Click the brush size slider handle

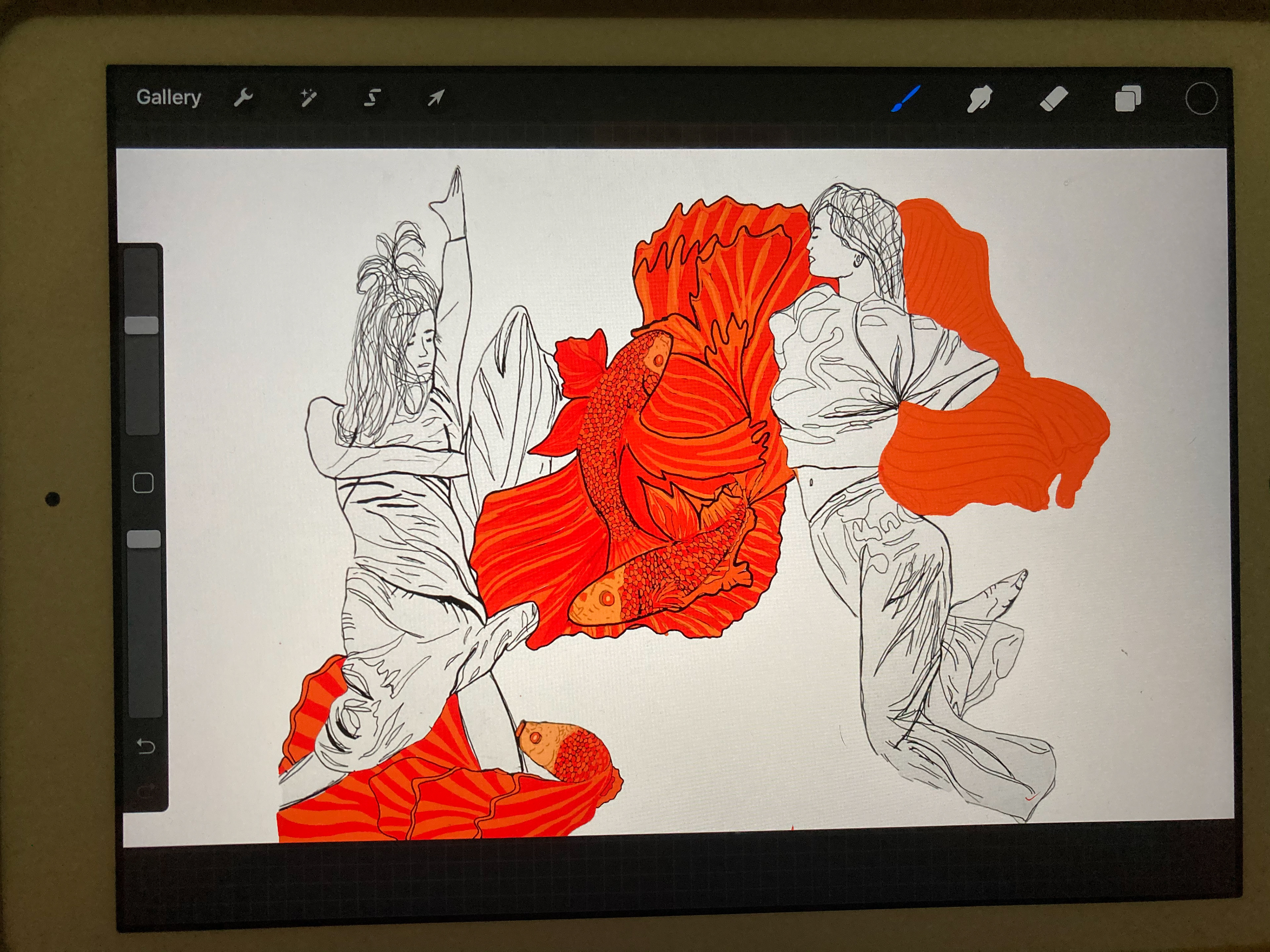[x=142, y=325]
